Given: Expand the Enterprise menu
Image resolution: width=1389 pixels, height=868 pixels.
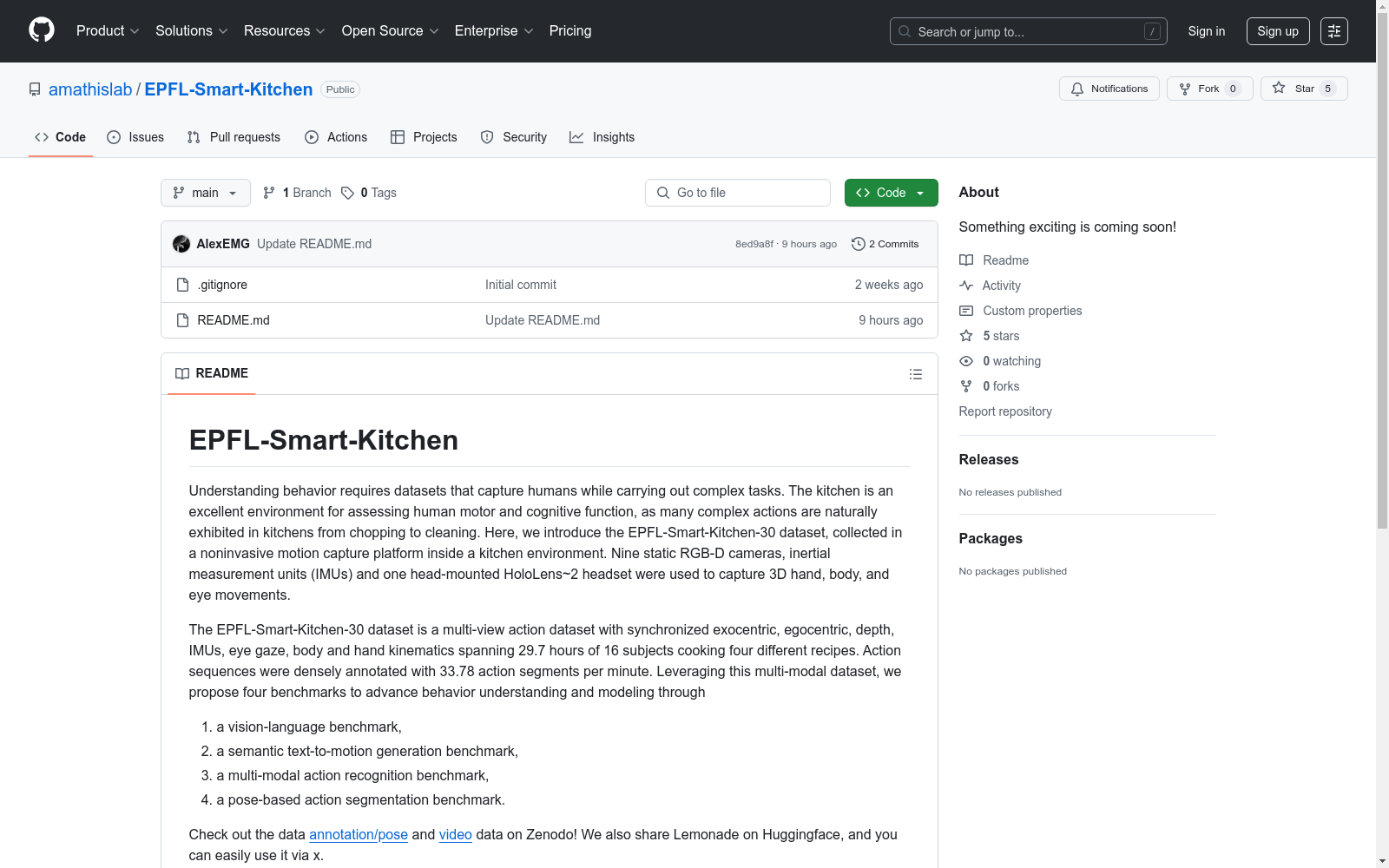Looking at the screenshot, I should [x=494, y=30].
